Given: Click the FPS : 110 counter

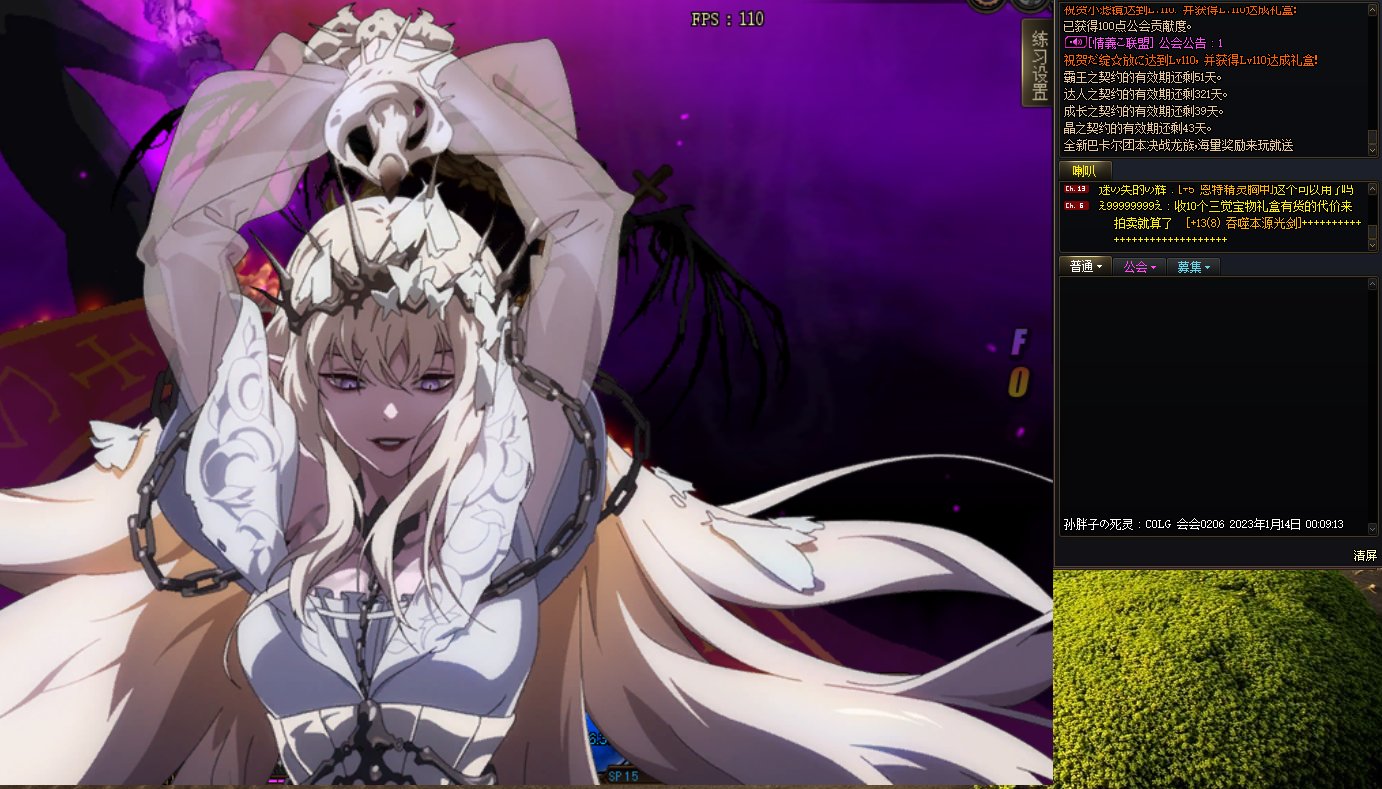Looking at the screenshot, I should 727,19.
